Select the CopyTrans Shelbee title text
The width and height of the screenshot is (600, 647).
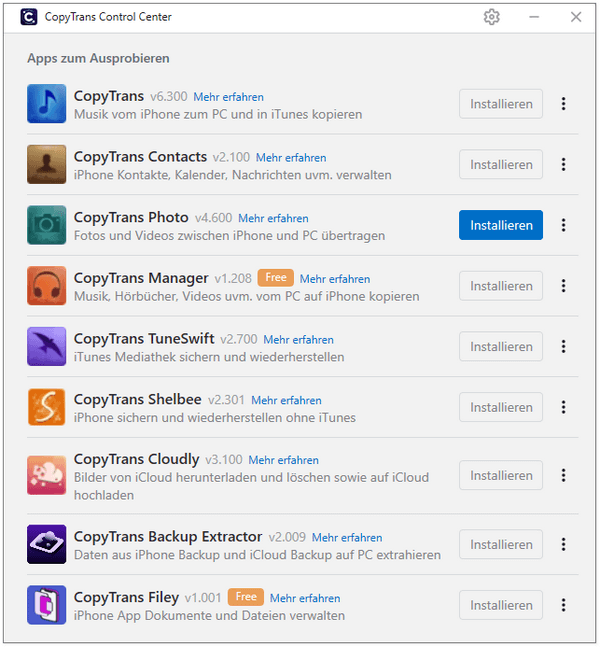tap(138, 399)
